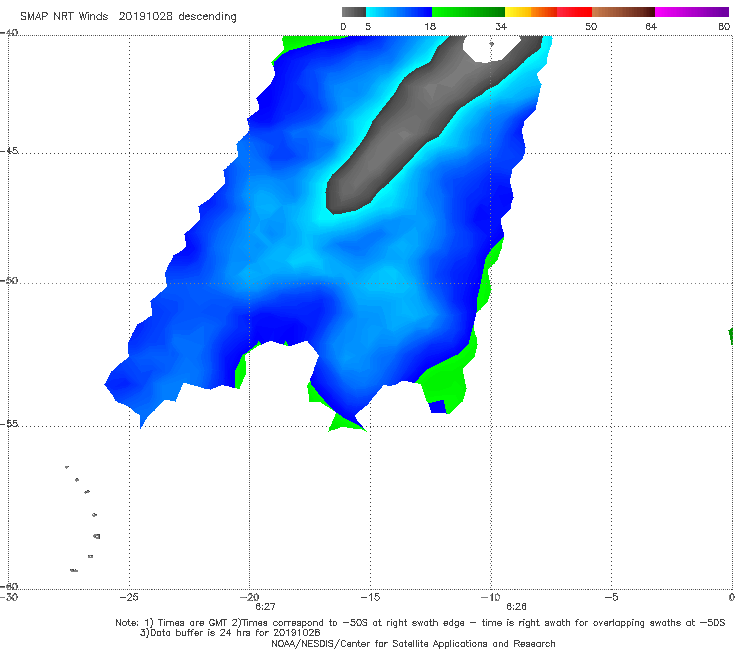Click the longitude label '-10'
Viewport: 740px width, 650px height.
490,597
